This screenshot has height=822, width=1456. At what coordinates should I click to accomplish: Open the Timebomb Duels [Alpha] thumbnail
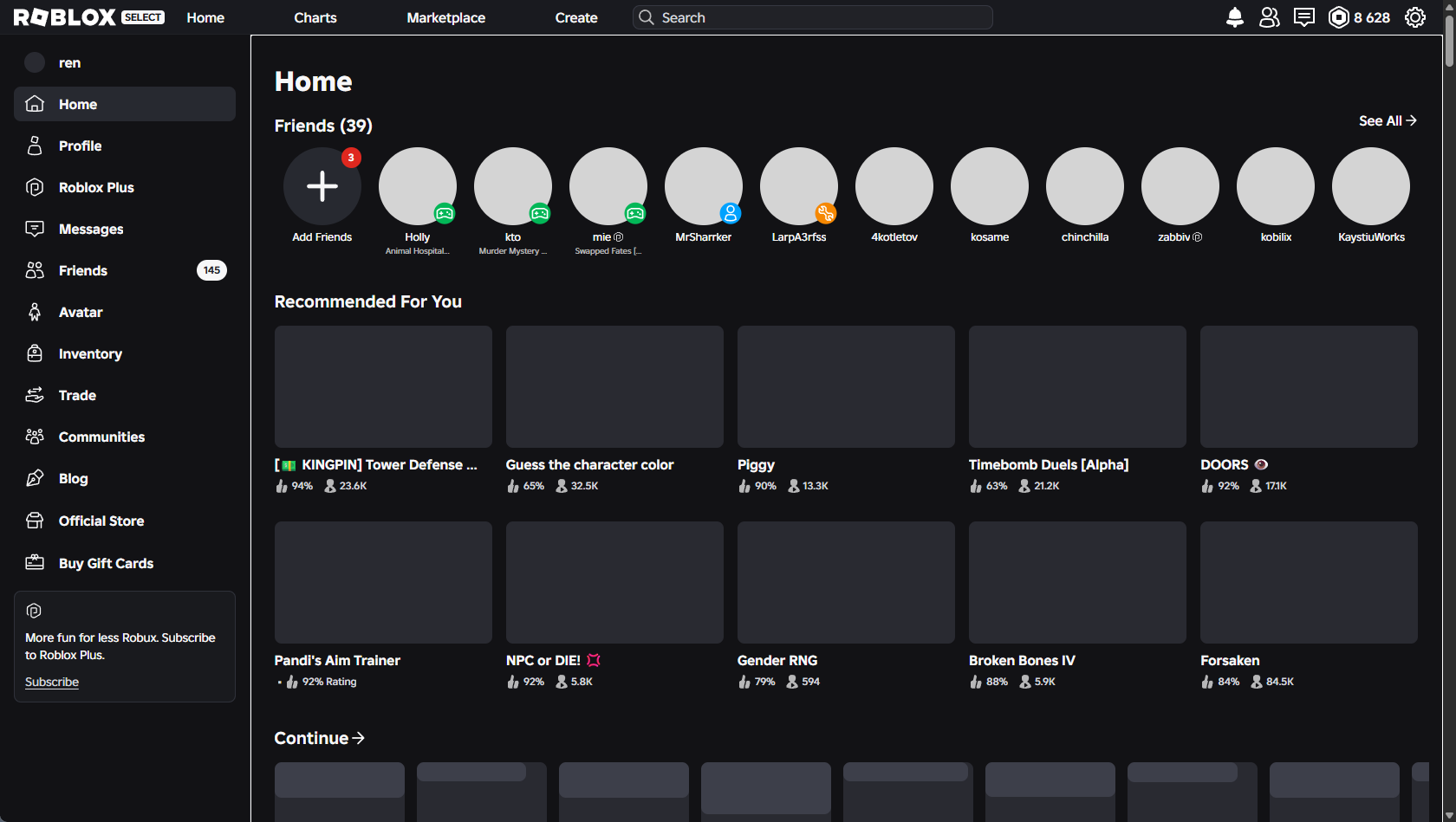pyautogui.click(x=1077, y=386)
